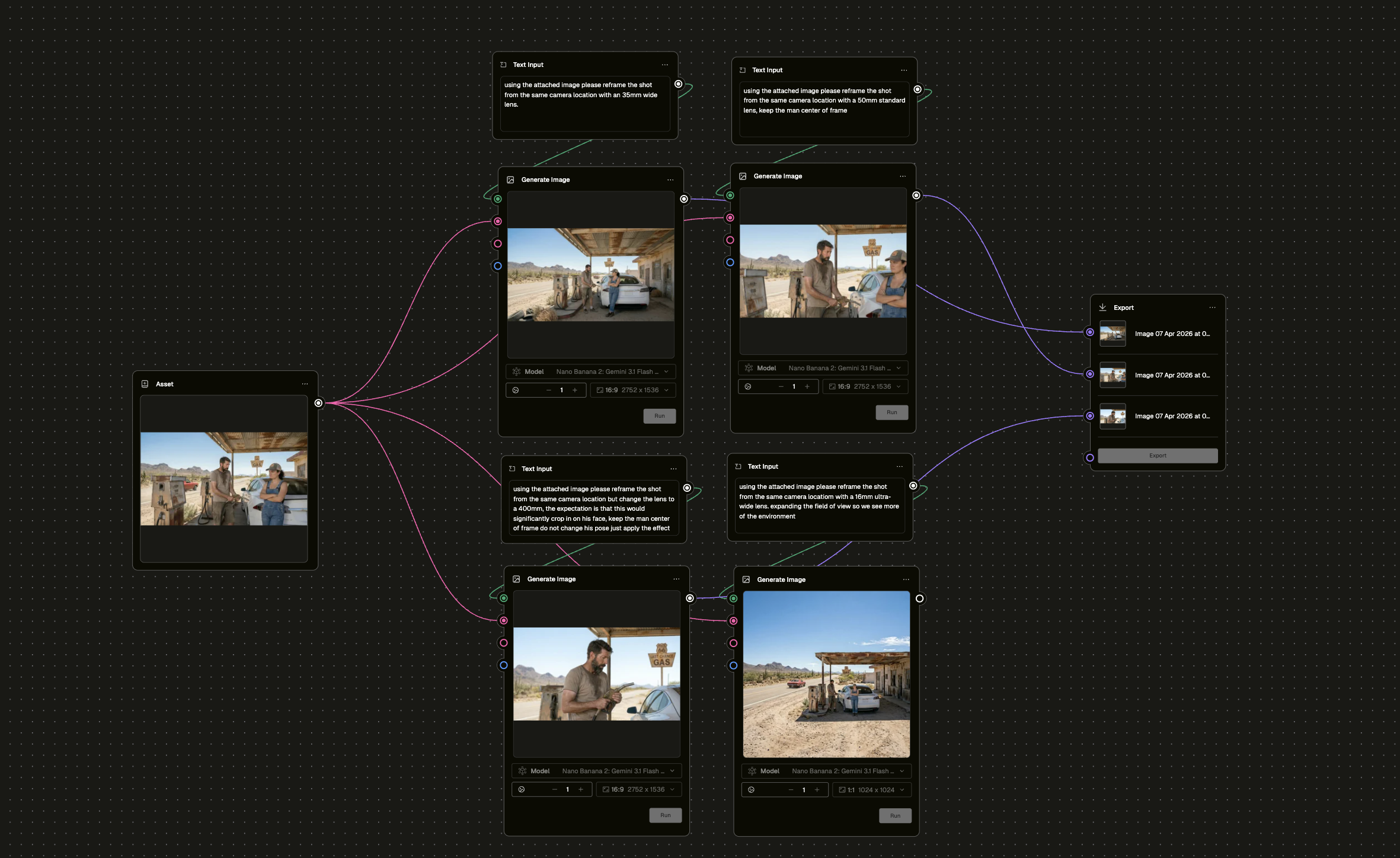Open three-dot menu on the 400mm Text Input node
Viewport: 1400px width, 858px height.
click(673, 469)
